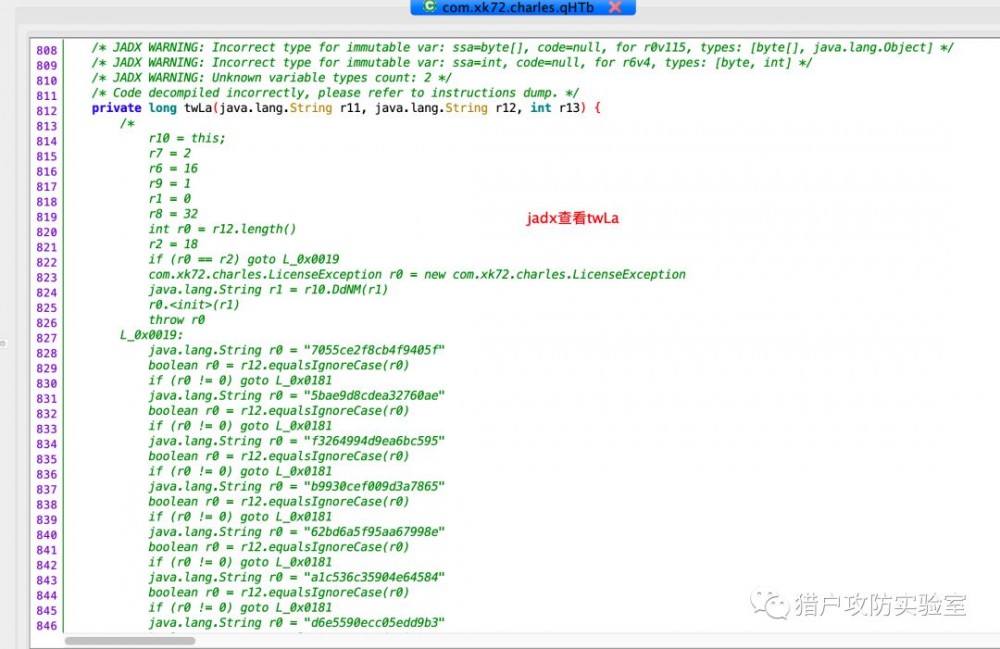Viewport: 1000px width, 649px height.
Task: Click line number 846 in the gutter
Action: [47, 625]
